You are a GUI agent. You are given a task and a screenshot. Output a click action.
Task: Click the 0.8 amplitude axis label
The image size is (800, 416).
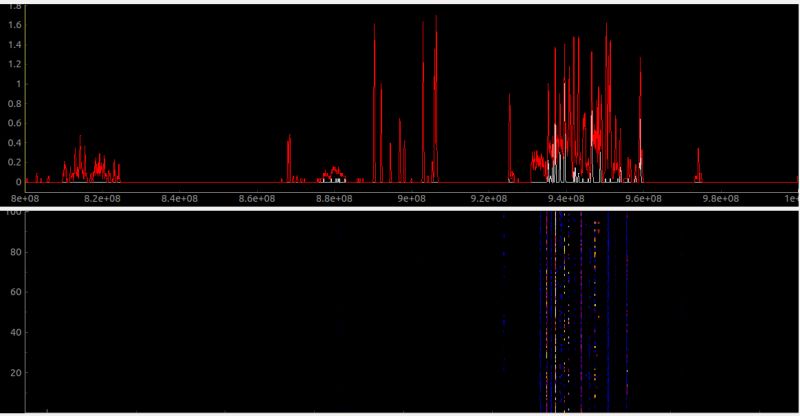click(15, 104)
